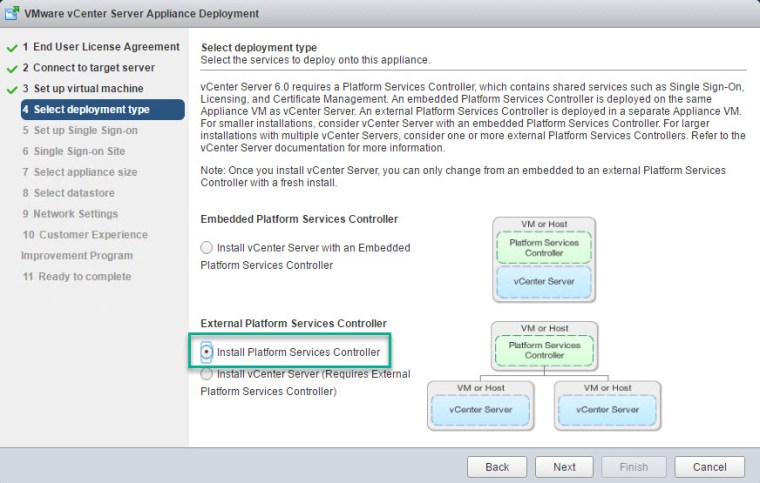The height and width of the screenshot is (483, 760).
Task: Select step 4 Select deployment type
Action: click(x=92, y=110)
